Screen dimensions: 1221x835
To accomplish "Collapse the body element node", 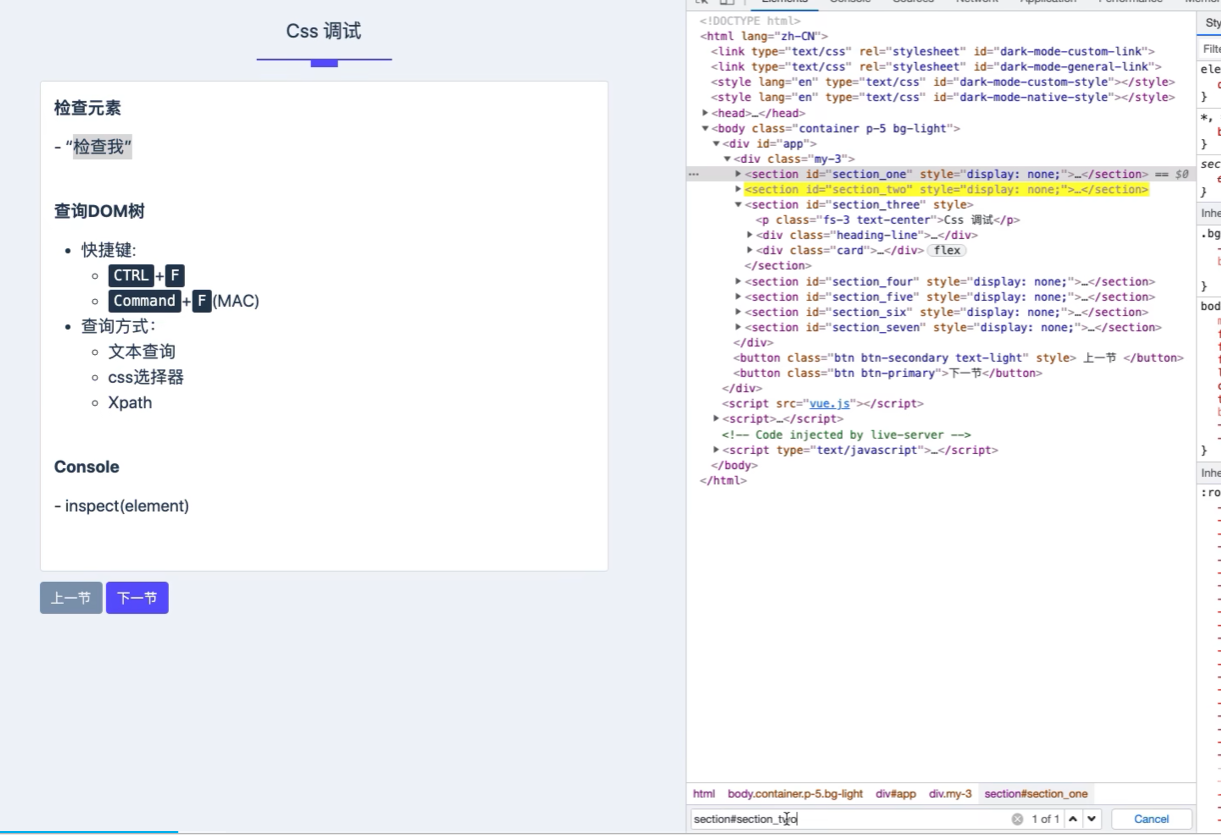I will 705,128.
